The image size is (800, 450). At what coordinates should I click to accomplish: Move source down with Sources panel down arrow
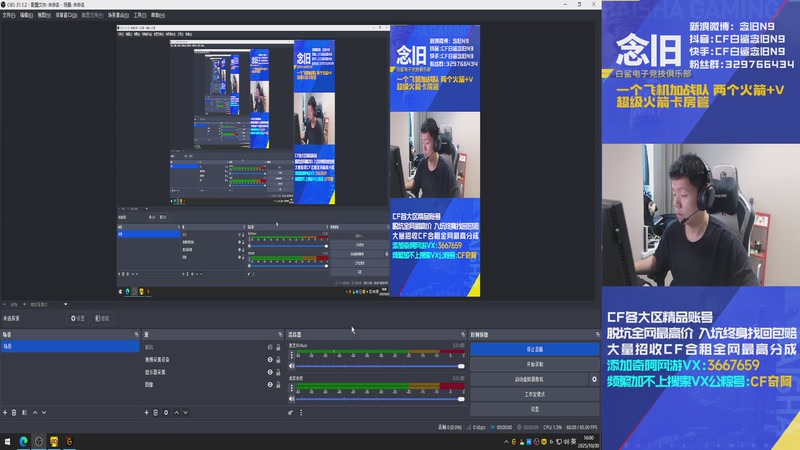point(186,412)
